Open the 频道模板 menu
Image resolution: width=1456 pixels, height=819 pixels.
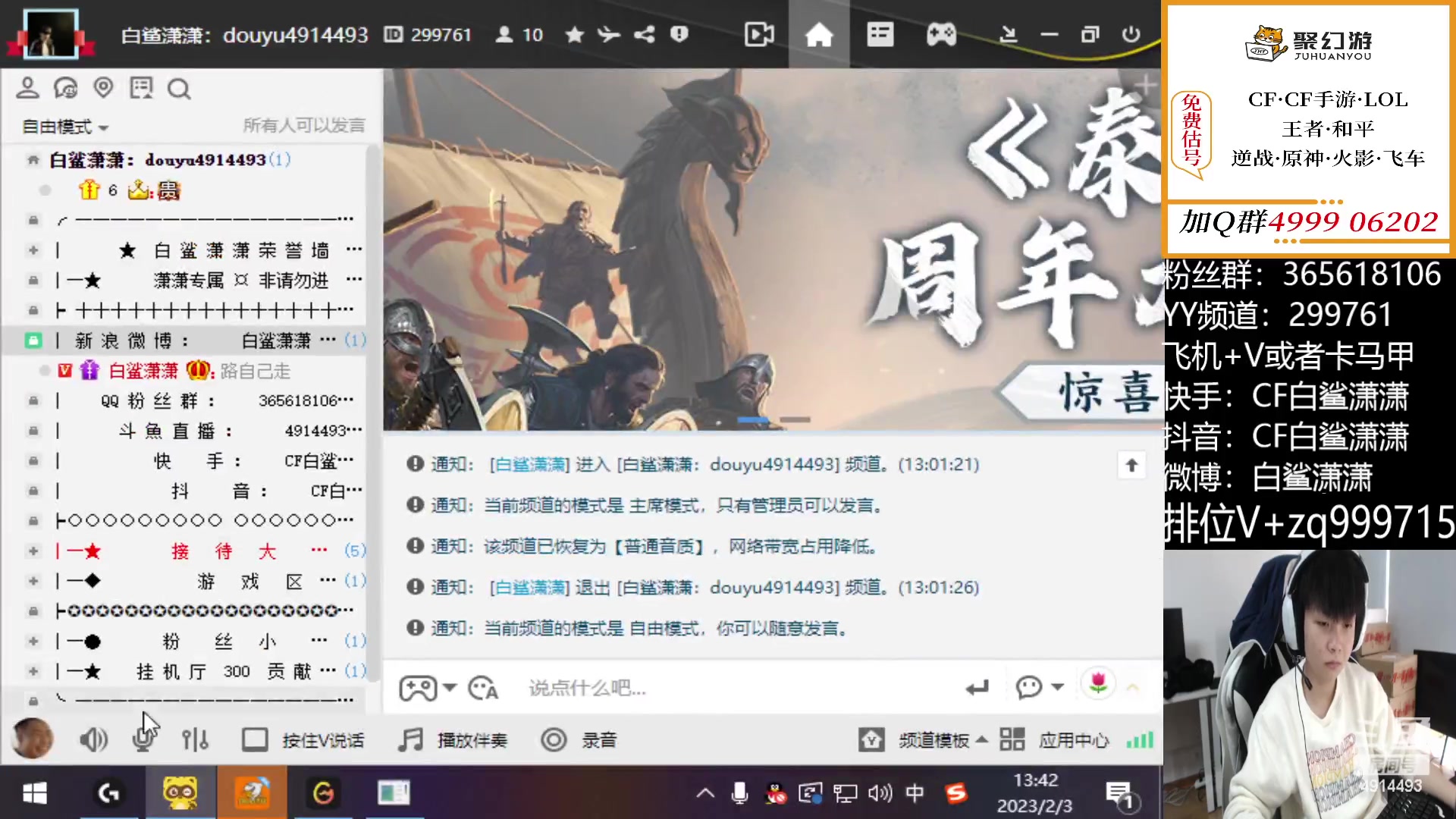tap(923, 739)
